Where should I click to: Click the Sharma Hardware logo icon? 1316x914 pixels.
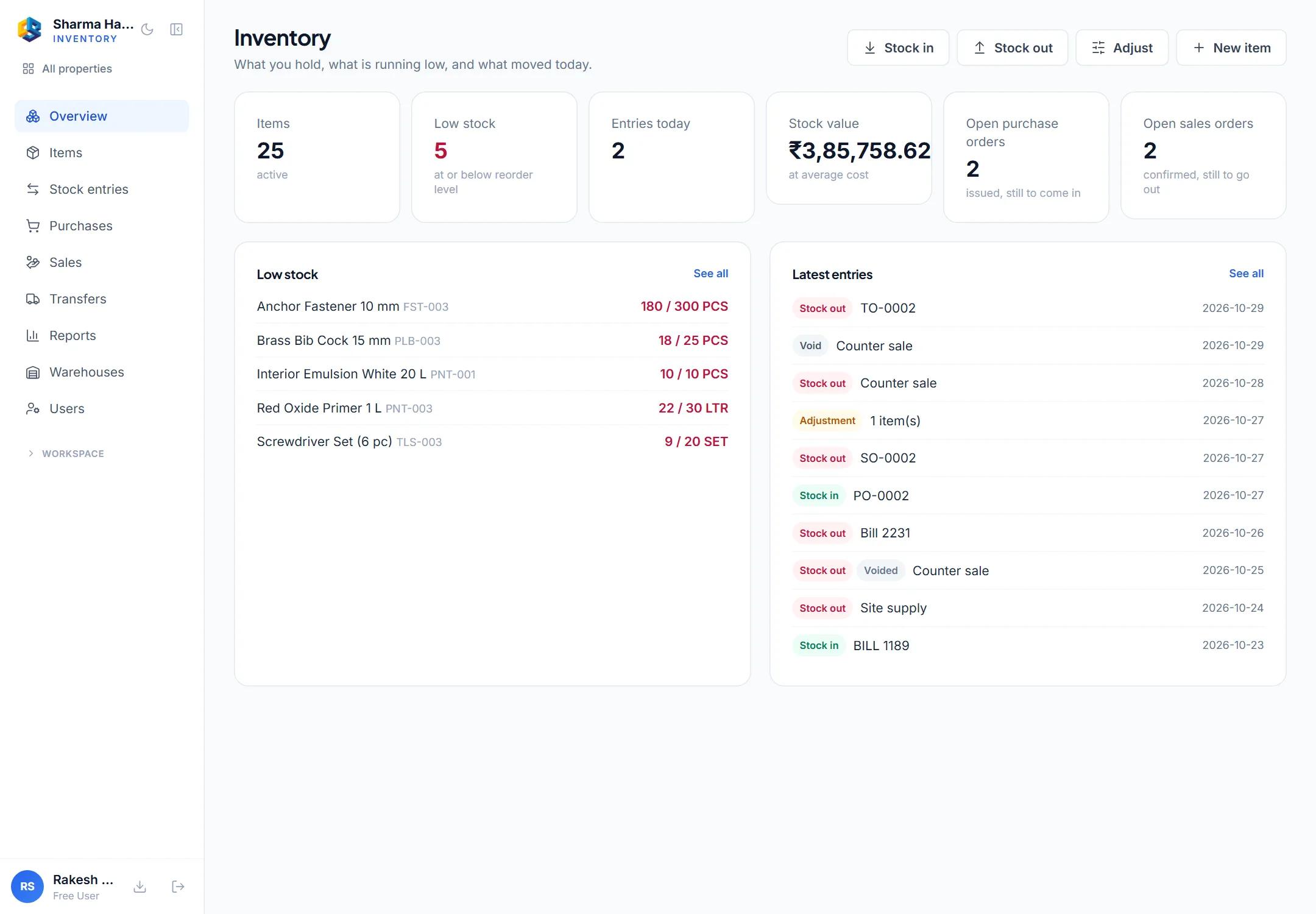point(29,29)
